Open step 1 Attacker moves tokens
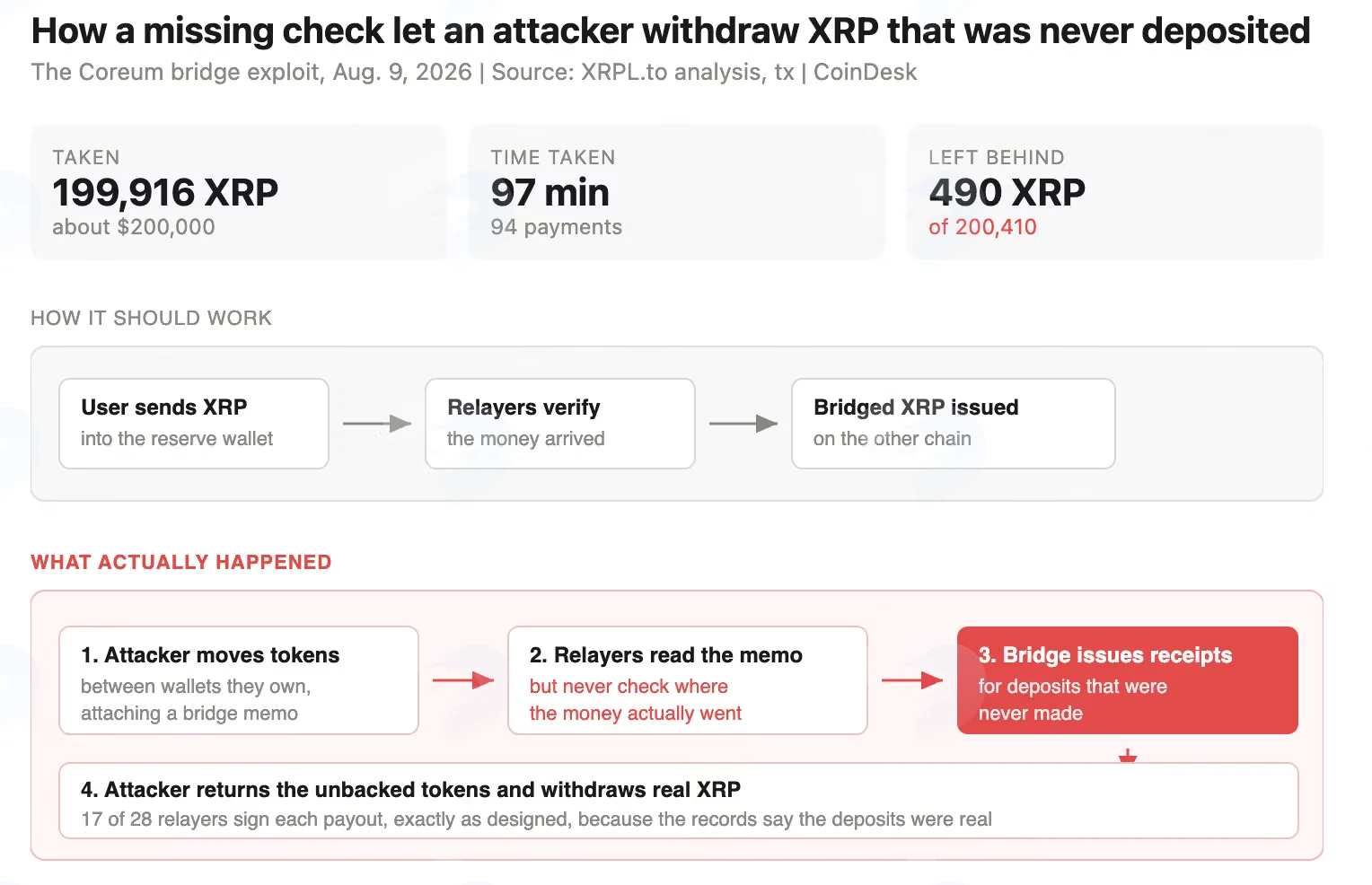The width and height of the screenshot is (1372, 885). click(x=239, y=680)
